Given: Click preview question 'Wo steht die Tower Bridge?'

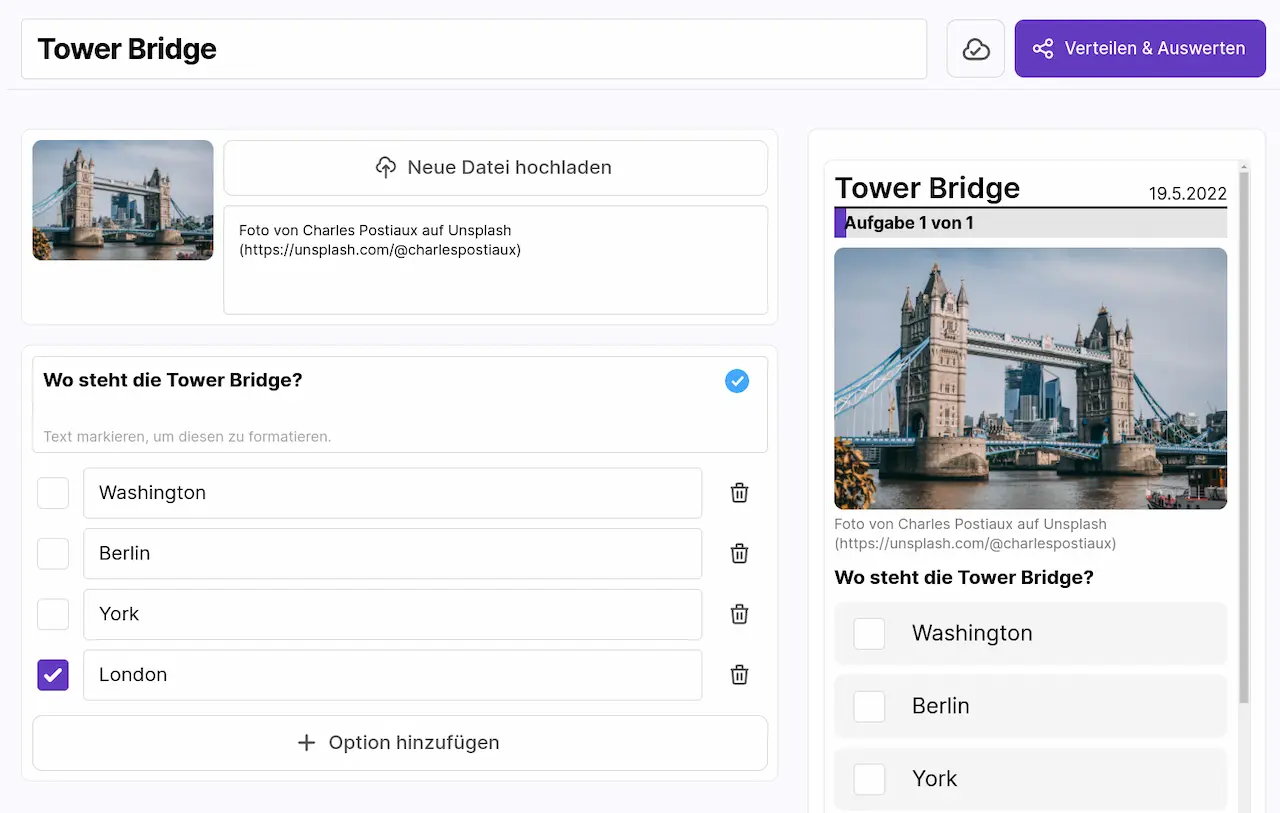Looking at the screenshot, I should pos(964,578).
